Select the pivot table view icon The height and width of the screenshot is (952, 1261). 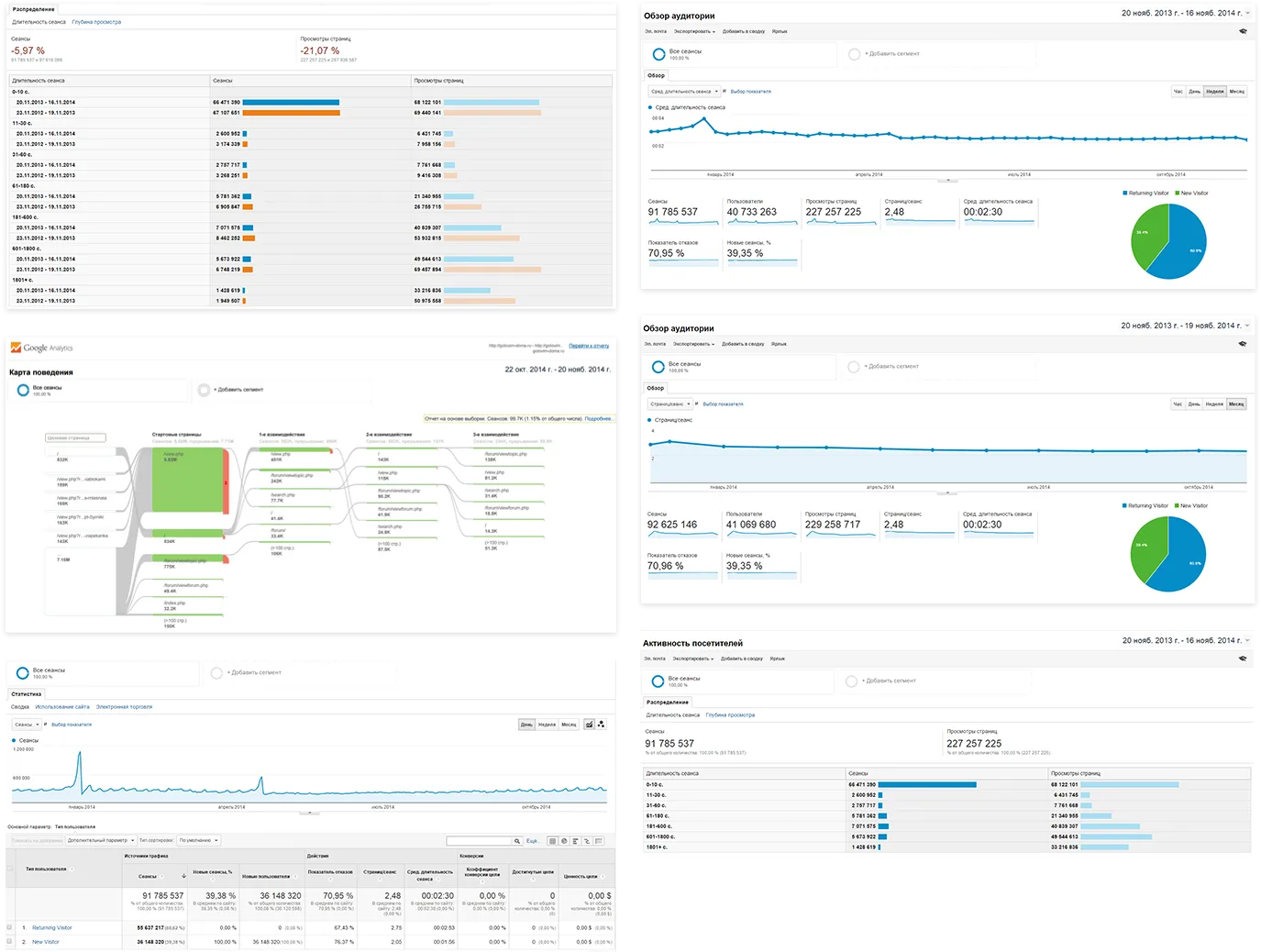pos(598,841)
